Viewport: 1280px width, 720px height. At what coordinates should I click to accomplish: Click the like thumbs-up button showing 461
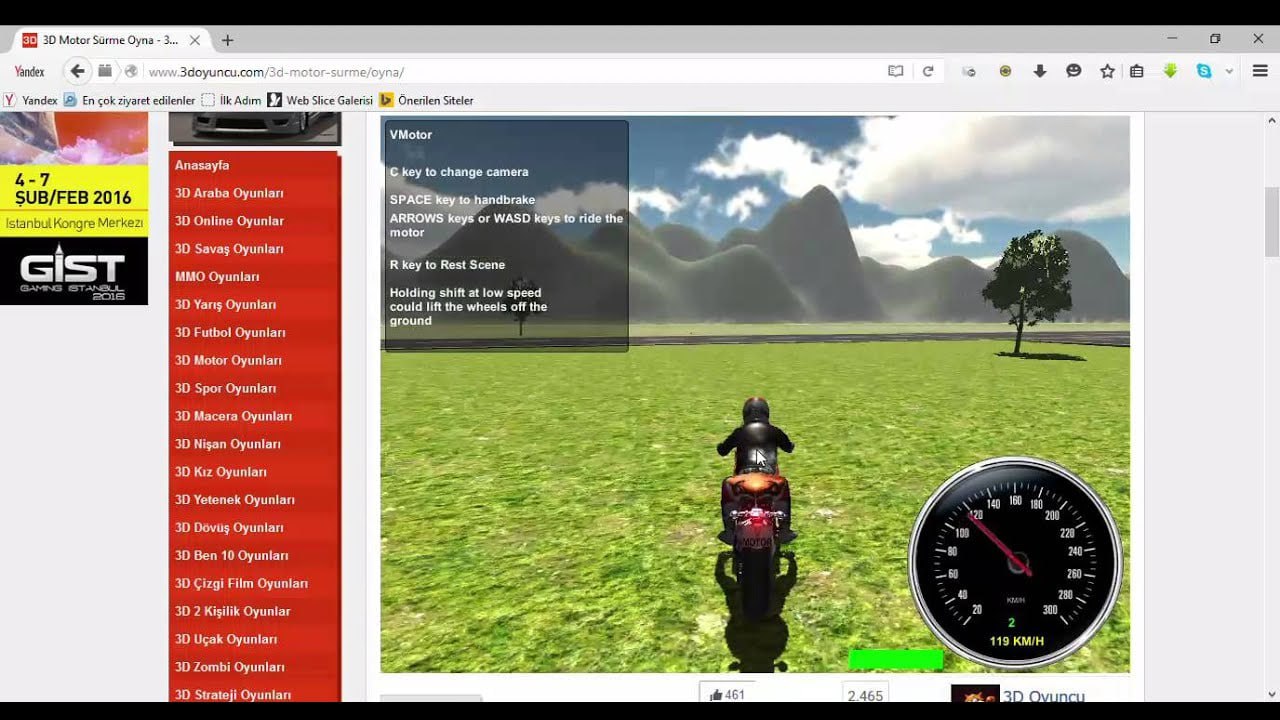(727, 695)
